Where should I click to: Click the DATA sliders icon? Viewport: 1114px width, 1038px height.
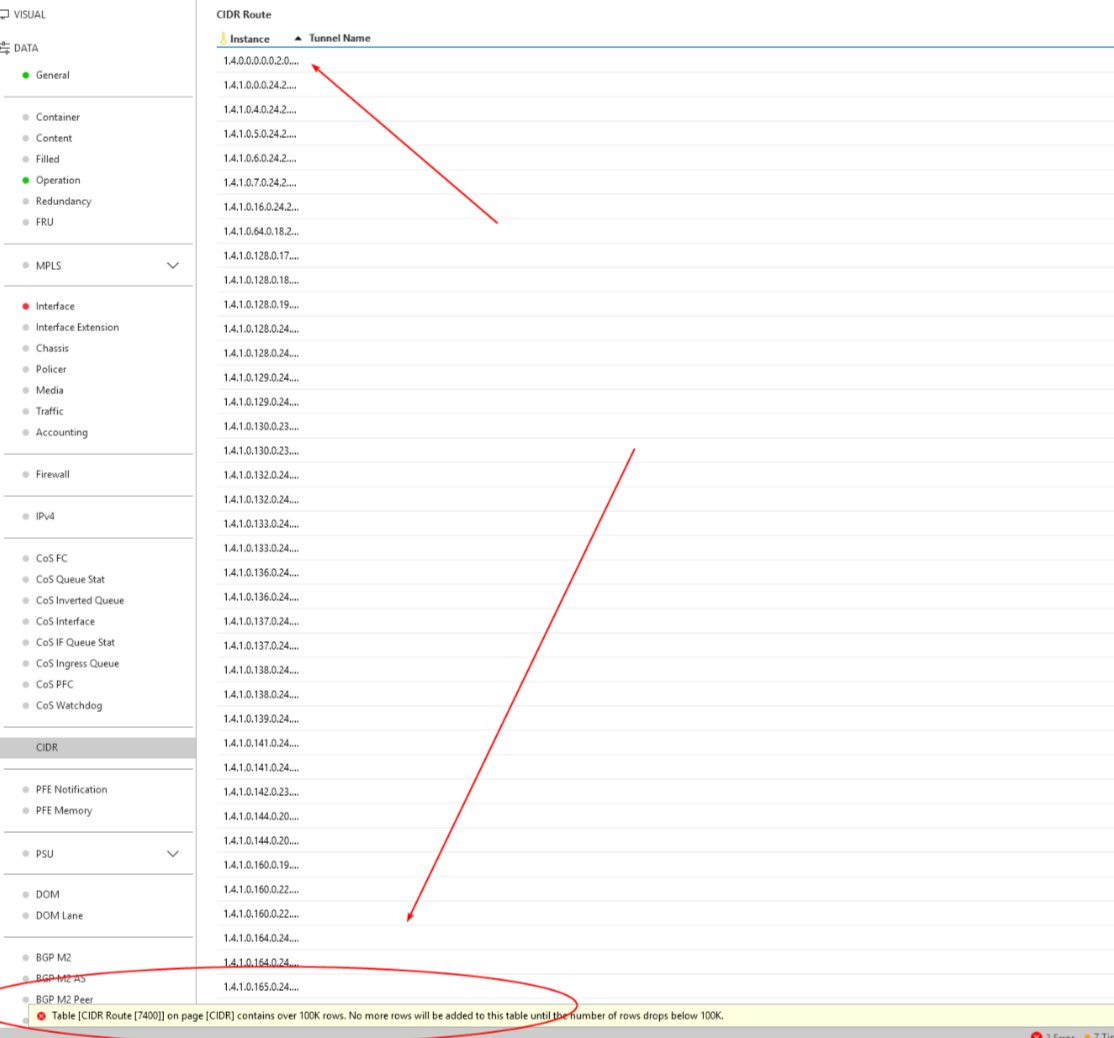click(5, 48)
